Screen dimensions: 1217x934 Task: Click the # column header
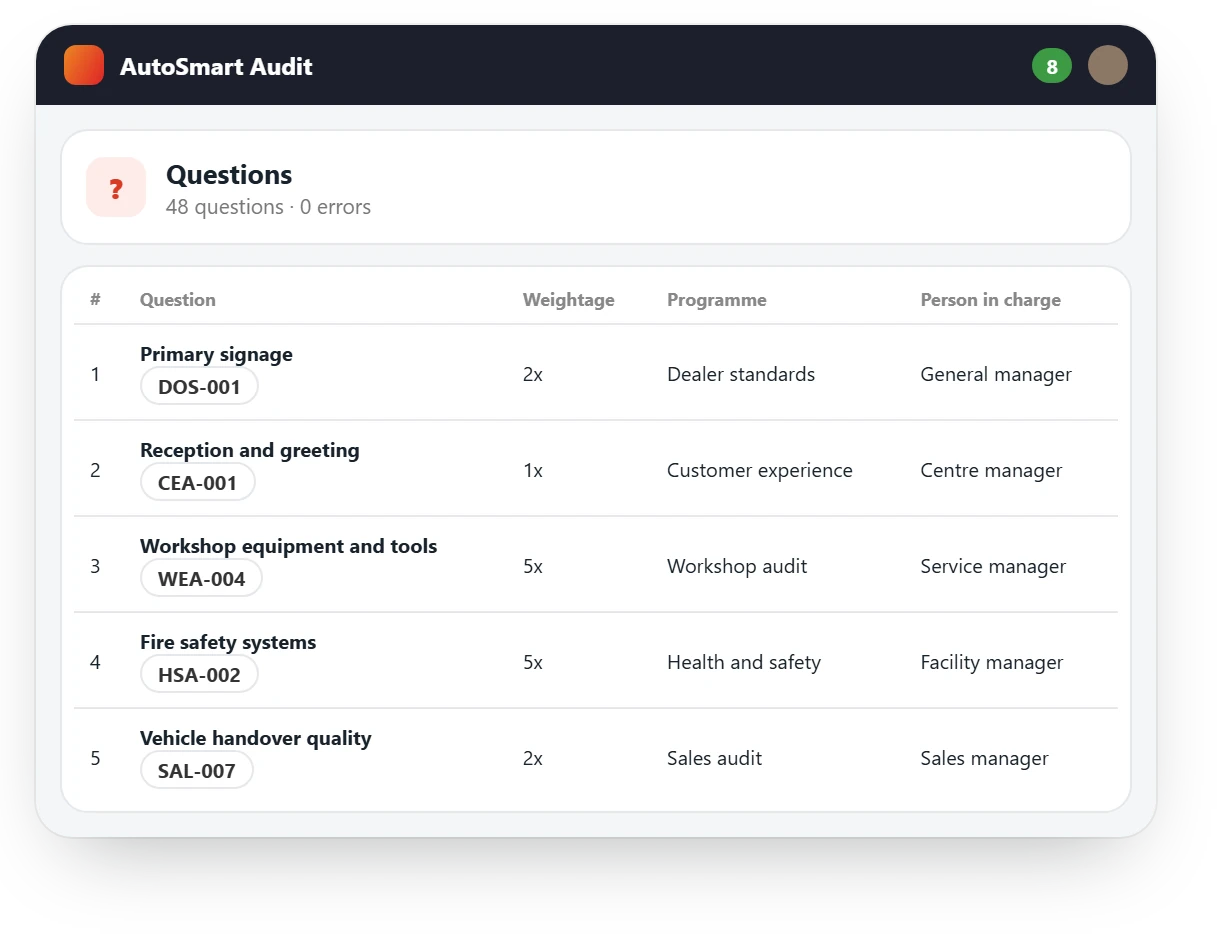click(x=95, y=300)
